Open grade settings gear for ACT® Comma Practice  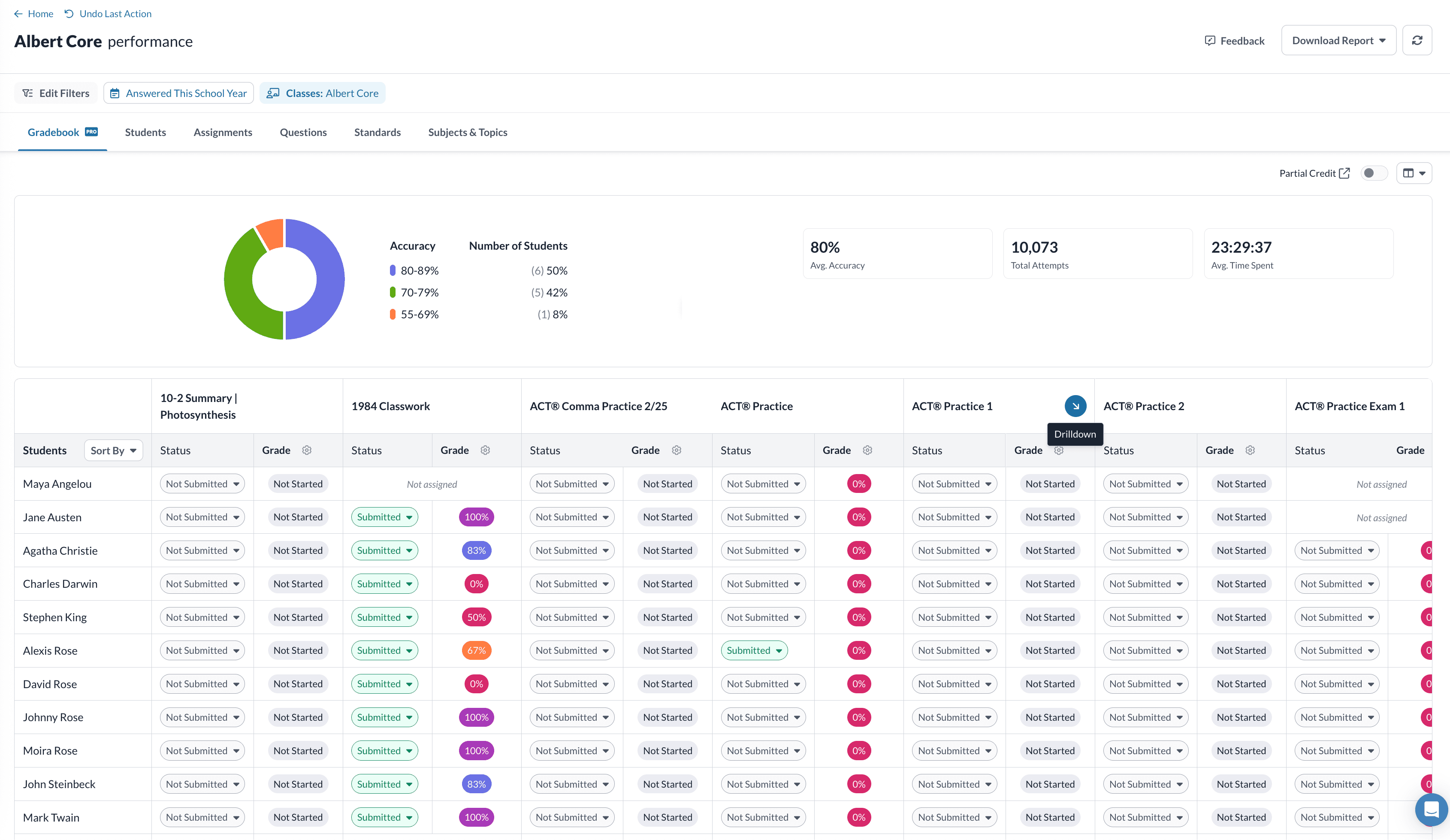676,450
